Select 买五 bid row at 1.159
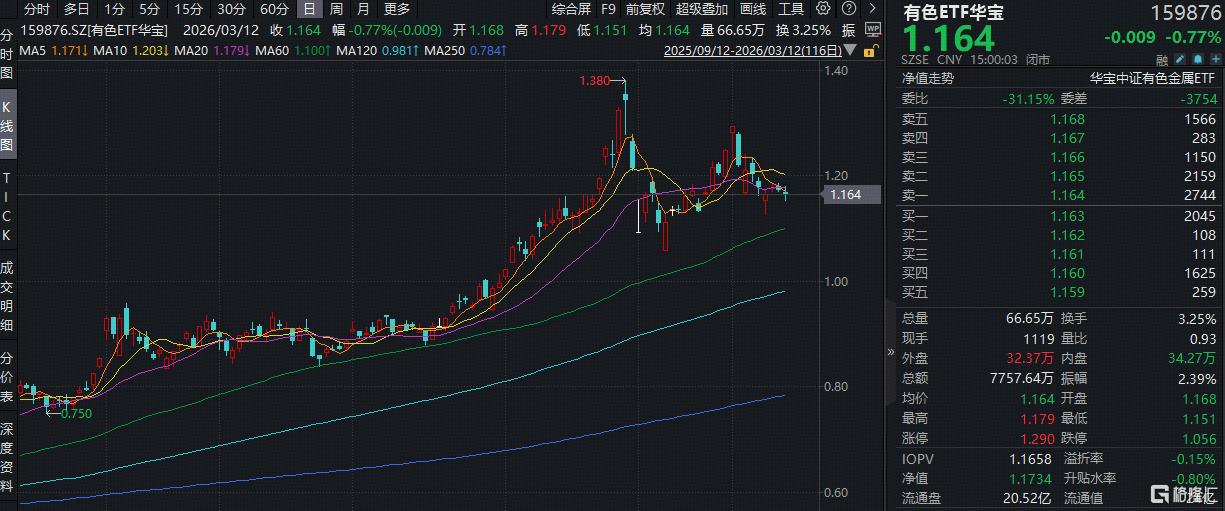The image size is (1225, 511). coord(1060,292)
